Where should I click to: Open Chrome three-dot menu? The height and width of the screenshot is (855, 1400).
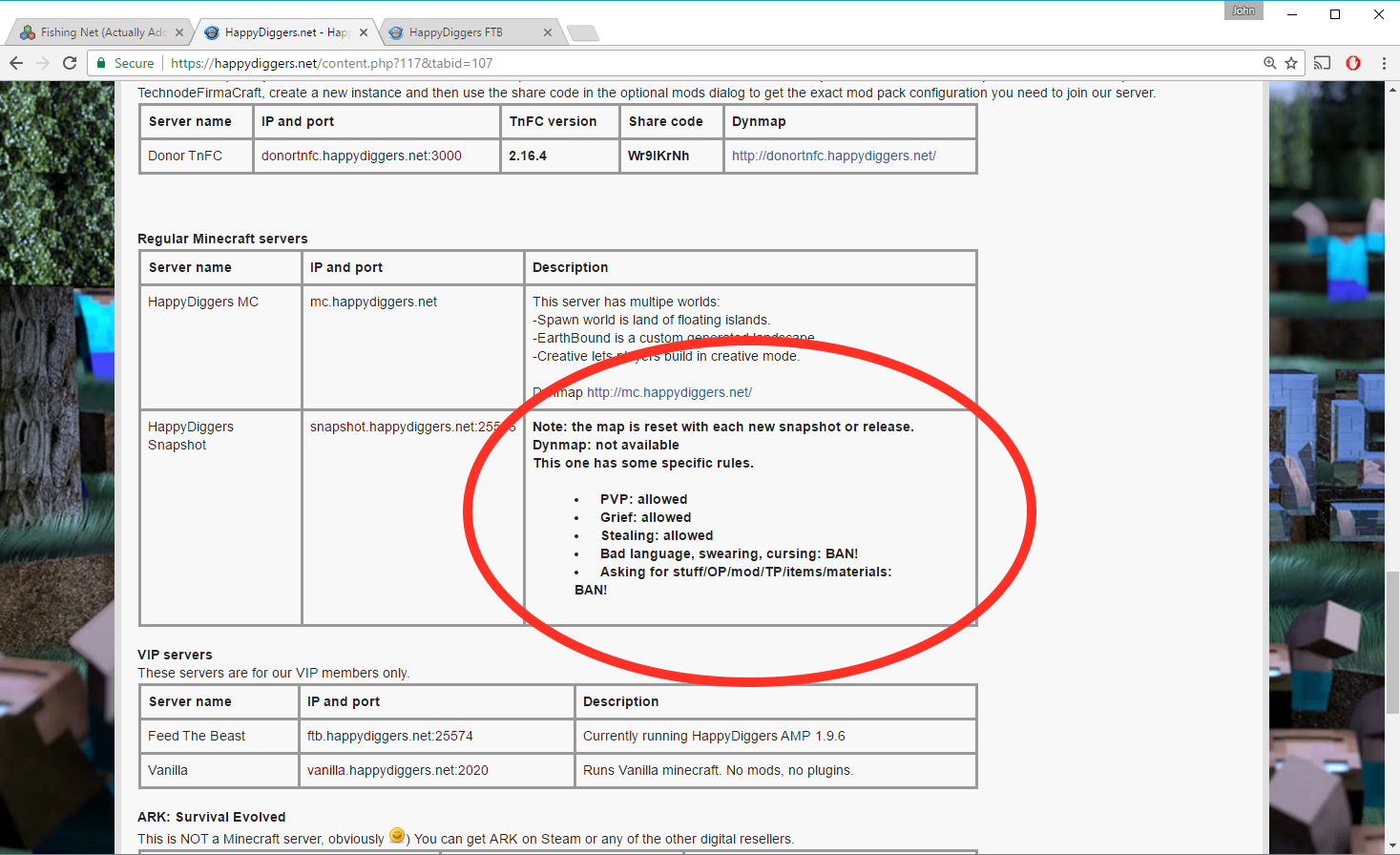point(1384,63)
